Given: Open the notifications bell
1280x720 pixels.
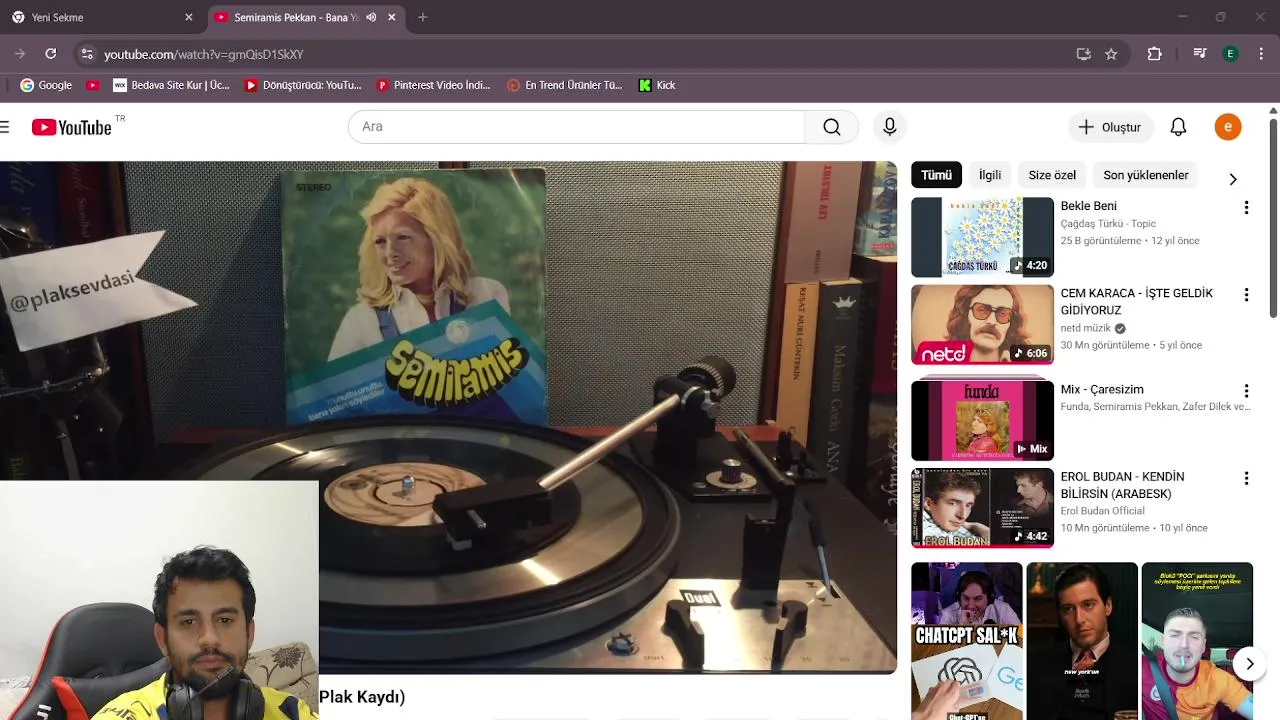Looking at the screenshot, I should click(1178, 127).
